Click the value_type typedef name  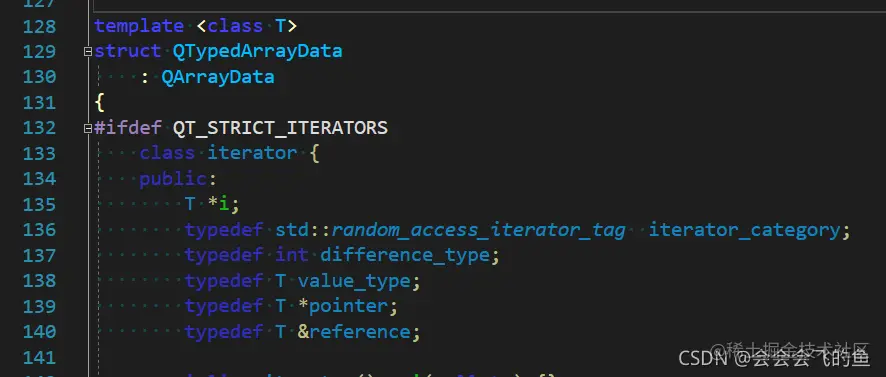[x=354, y=281]
